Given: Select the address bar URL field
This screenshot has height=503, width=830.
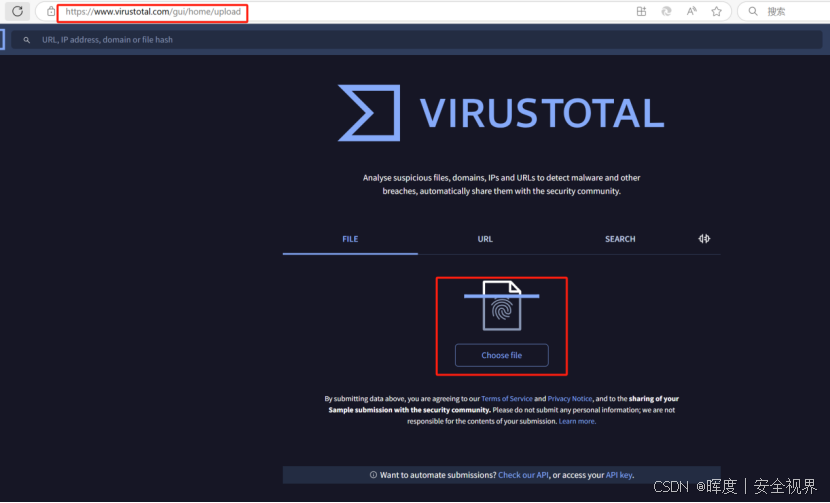Looking at the screenshot, I should point(153,12).
